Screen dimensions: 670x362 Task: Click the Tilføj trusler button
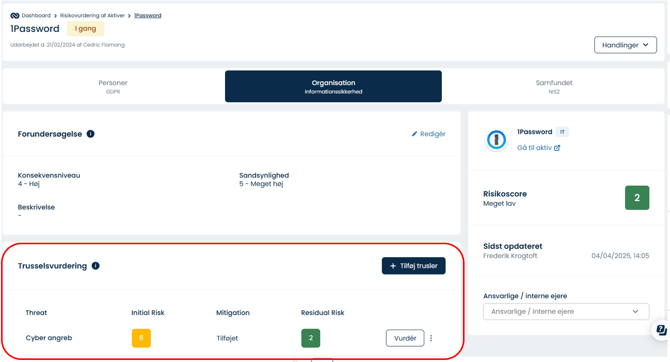tap(414, 266)
